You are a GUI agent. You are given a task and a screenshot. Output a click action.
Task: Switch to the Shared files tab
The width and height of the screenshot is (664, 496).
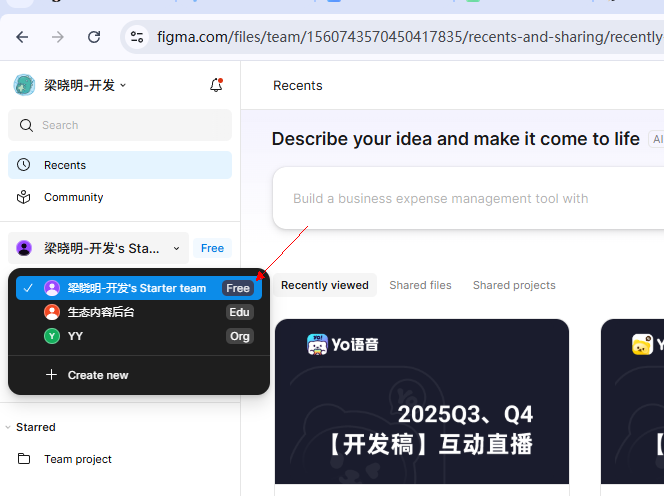pyautogui.click(x=420, y=285)
